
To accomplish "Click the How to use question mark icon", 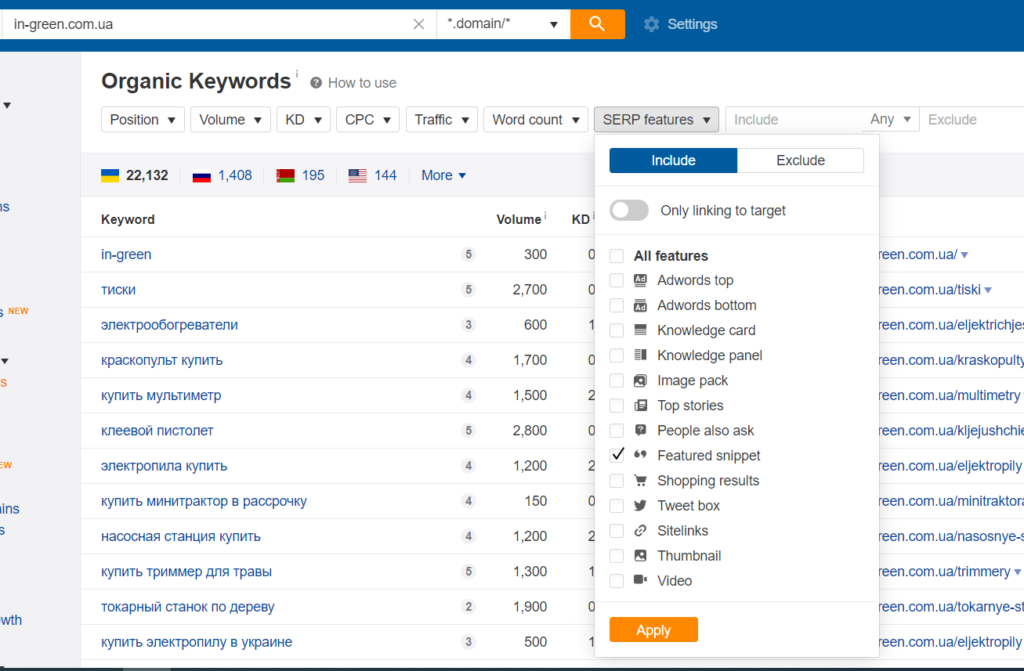I will (x=316, y=83).
